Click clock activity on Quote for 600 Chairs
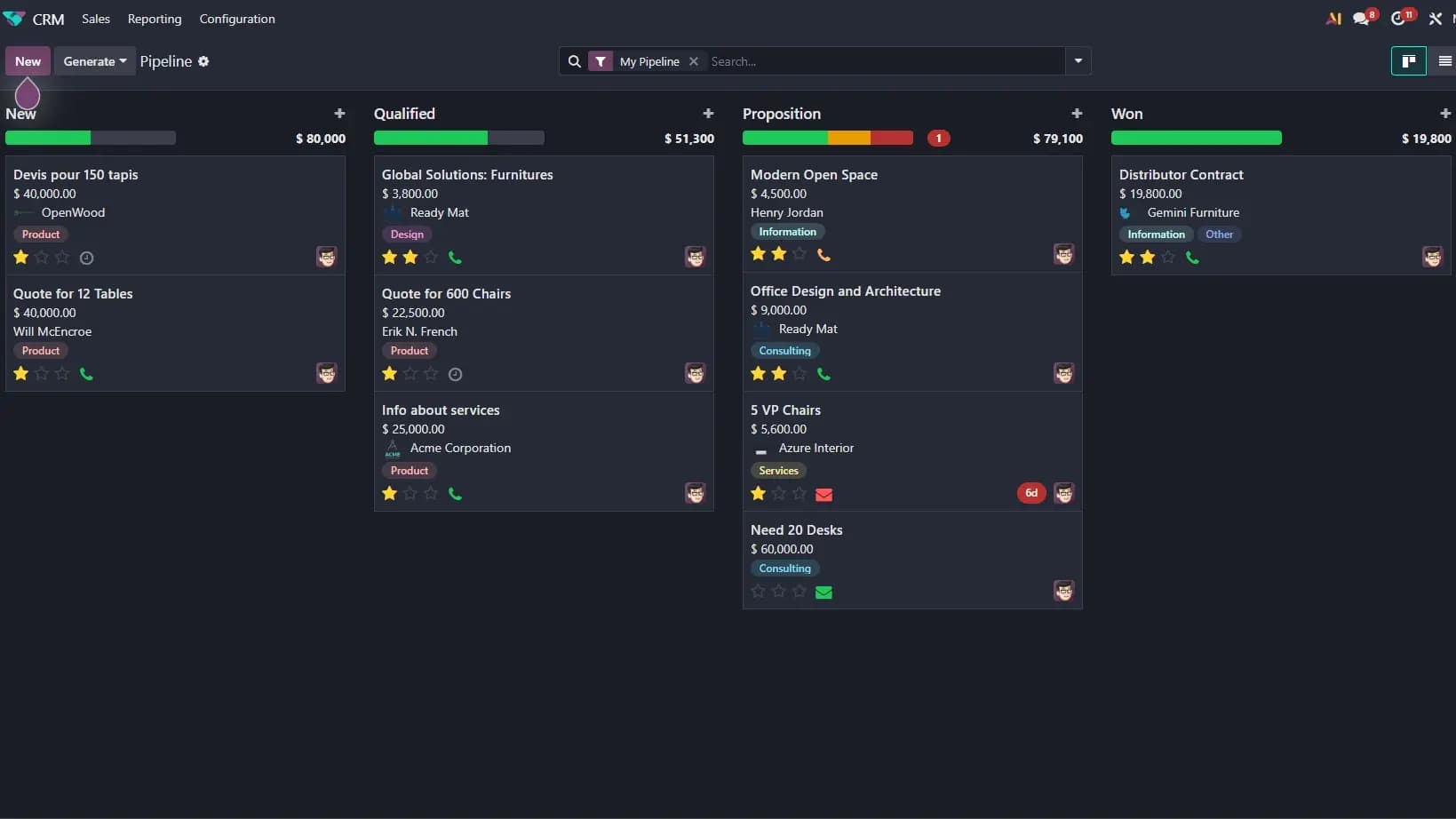 pos(455,374)
